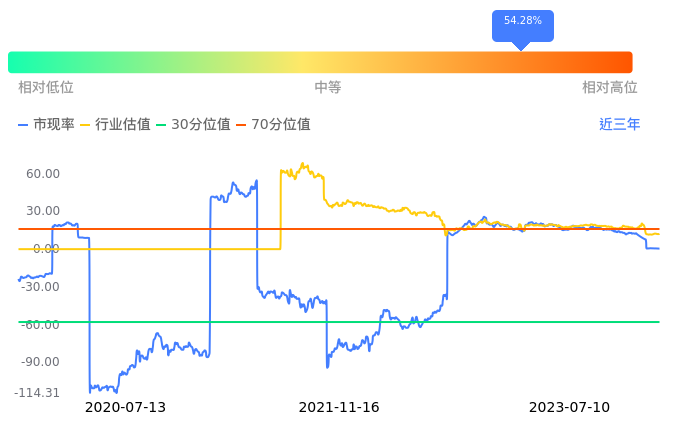Select the 相对高位 label
Viewport: 686px width, 442px height.
pyautogui.click(x=610, y=88)
